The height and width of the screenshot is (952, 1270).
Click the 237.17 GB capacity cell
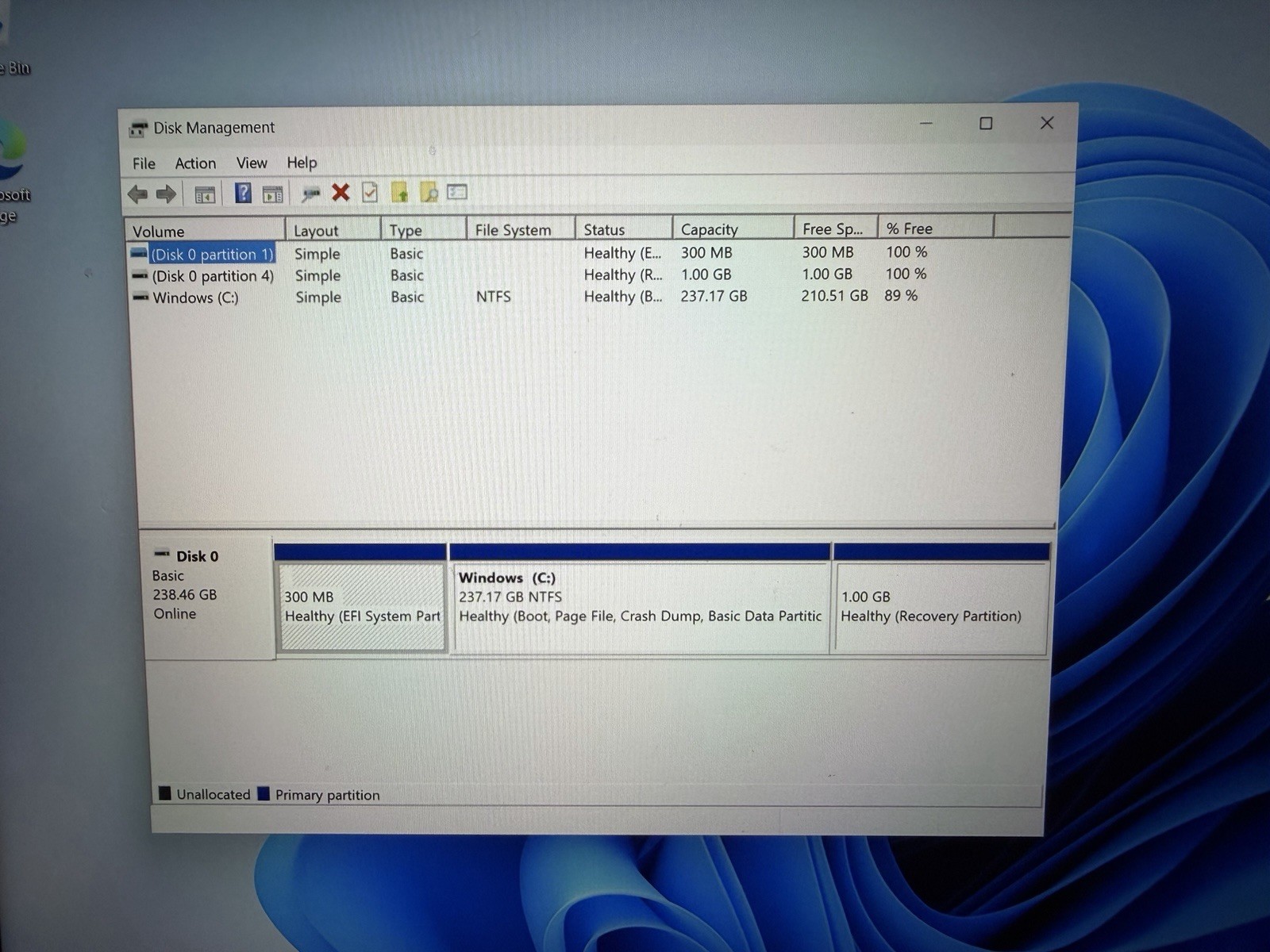tap(714, 296)
